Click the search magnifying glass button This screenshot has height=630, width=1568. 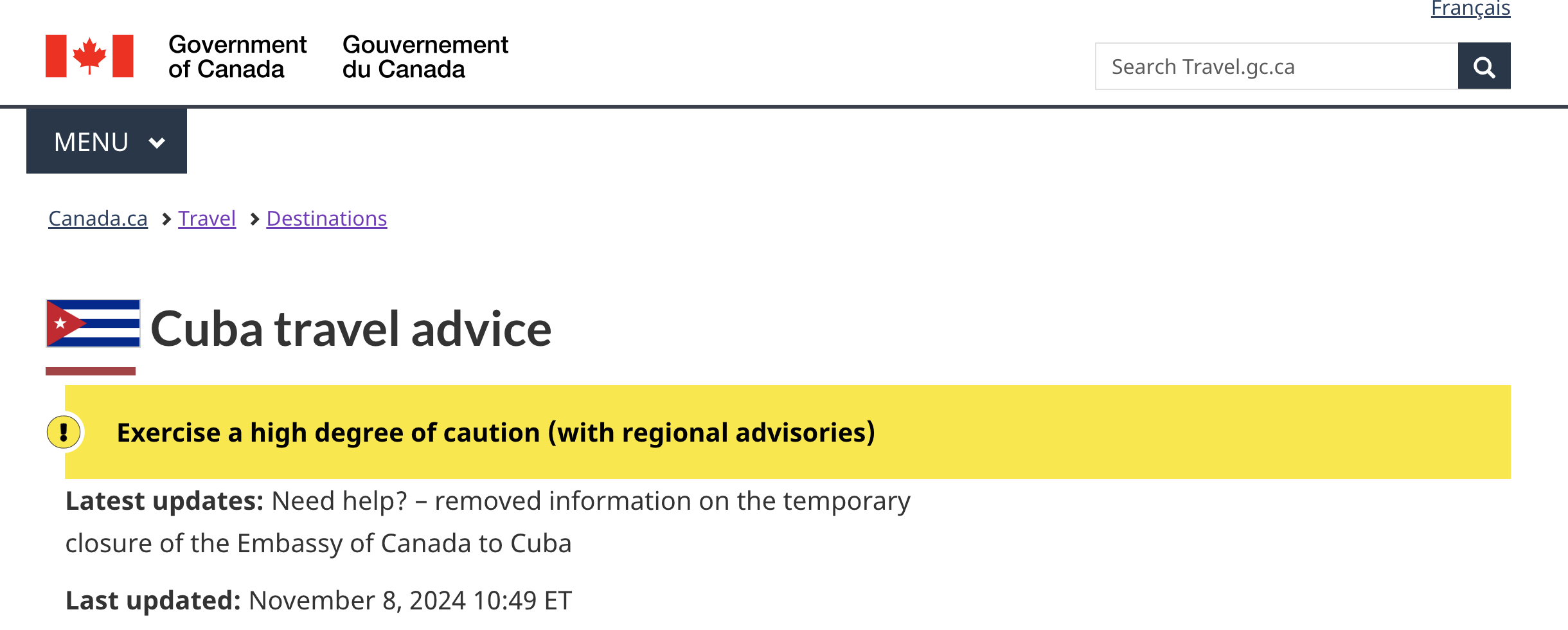pos(1483,66)
